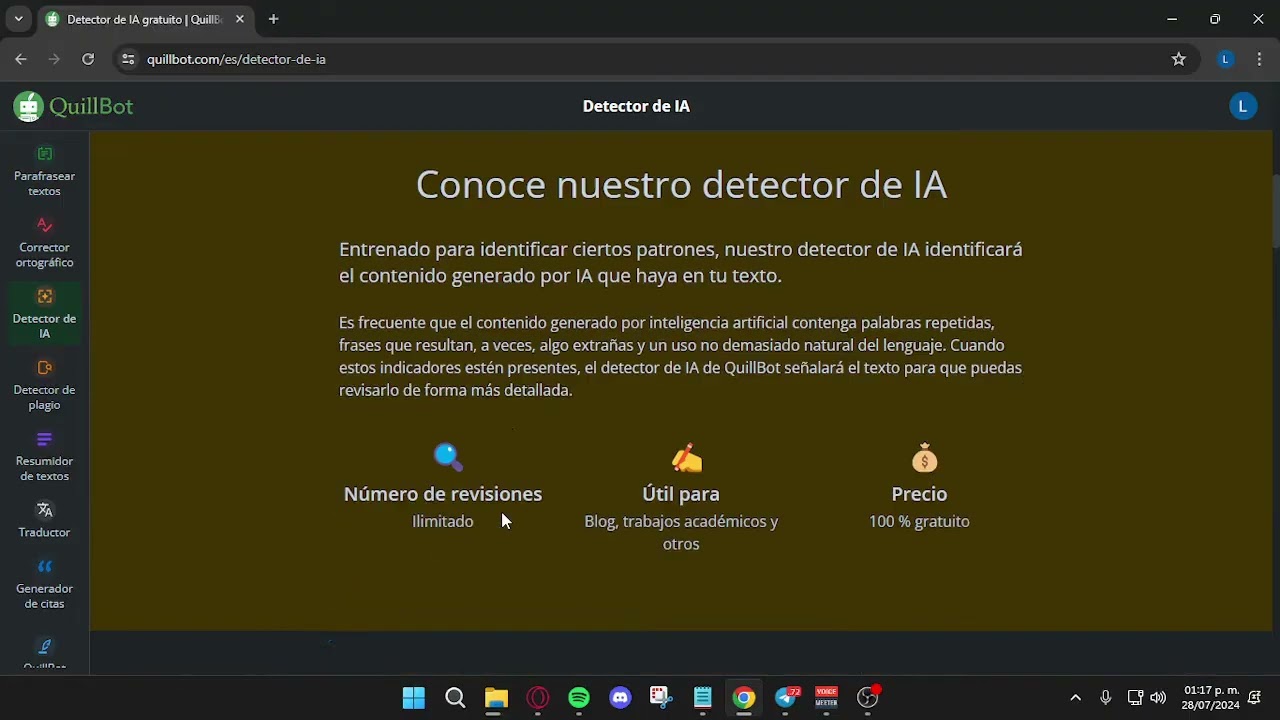The height and width of the screenshot is (720, 1280).
Task: Open the tab search dropdown
Action: pos(18,19)
